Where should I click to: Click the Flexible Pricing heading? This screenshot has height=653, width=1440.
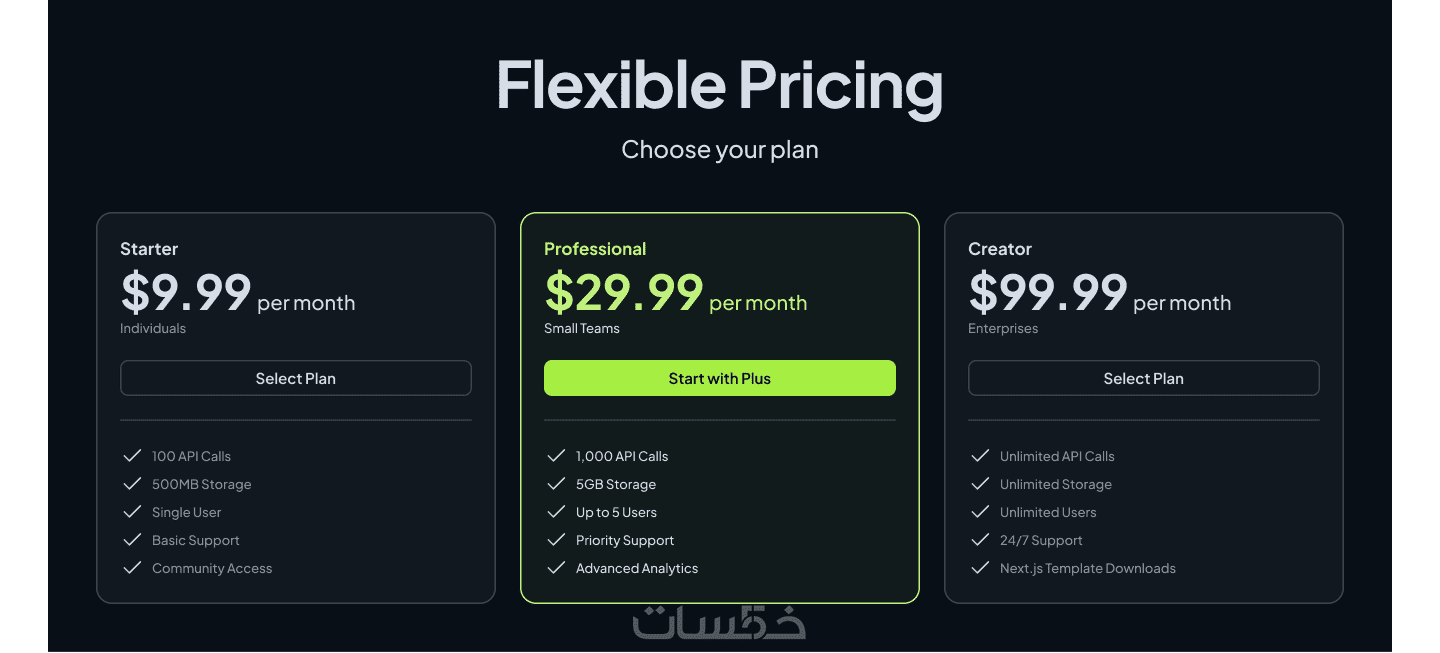point(719,85)
